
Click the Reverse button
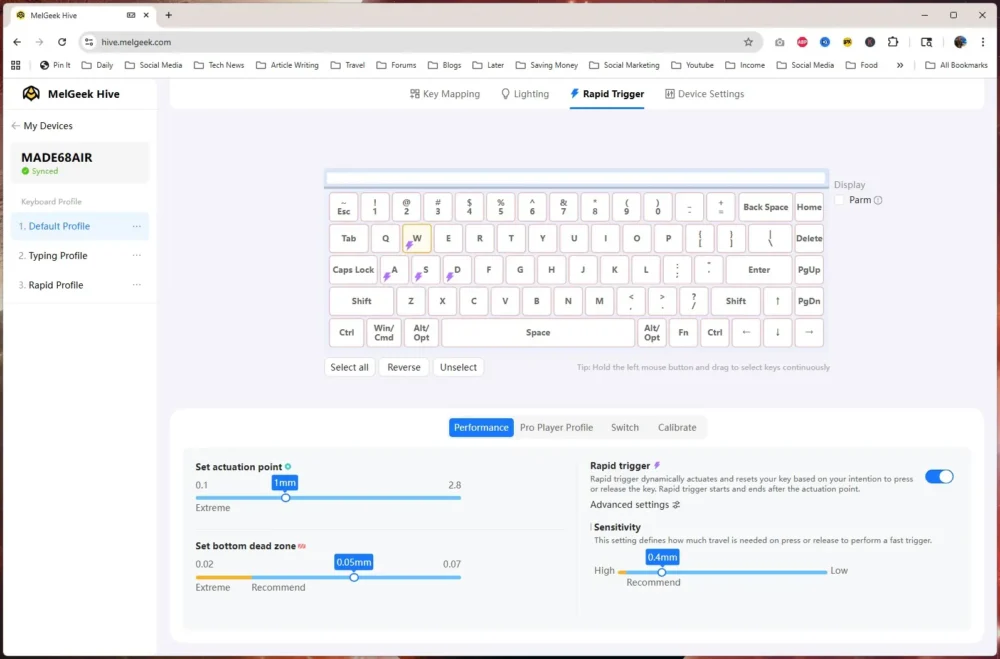coord(404,367)
